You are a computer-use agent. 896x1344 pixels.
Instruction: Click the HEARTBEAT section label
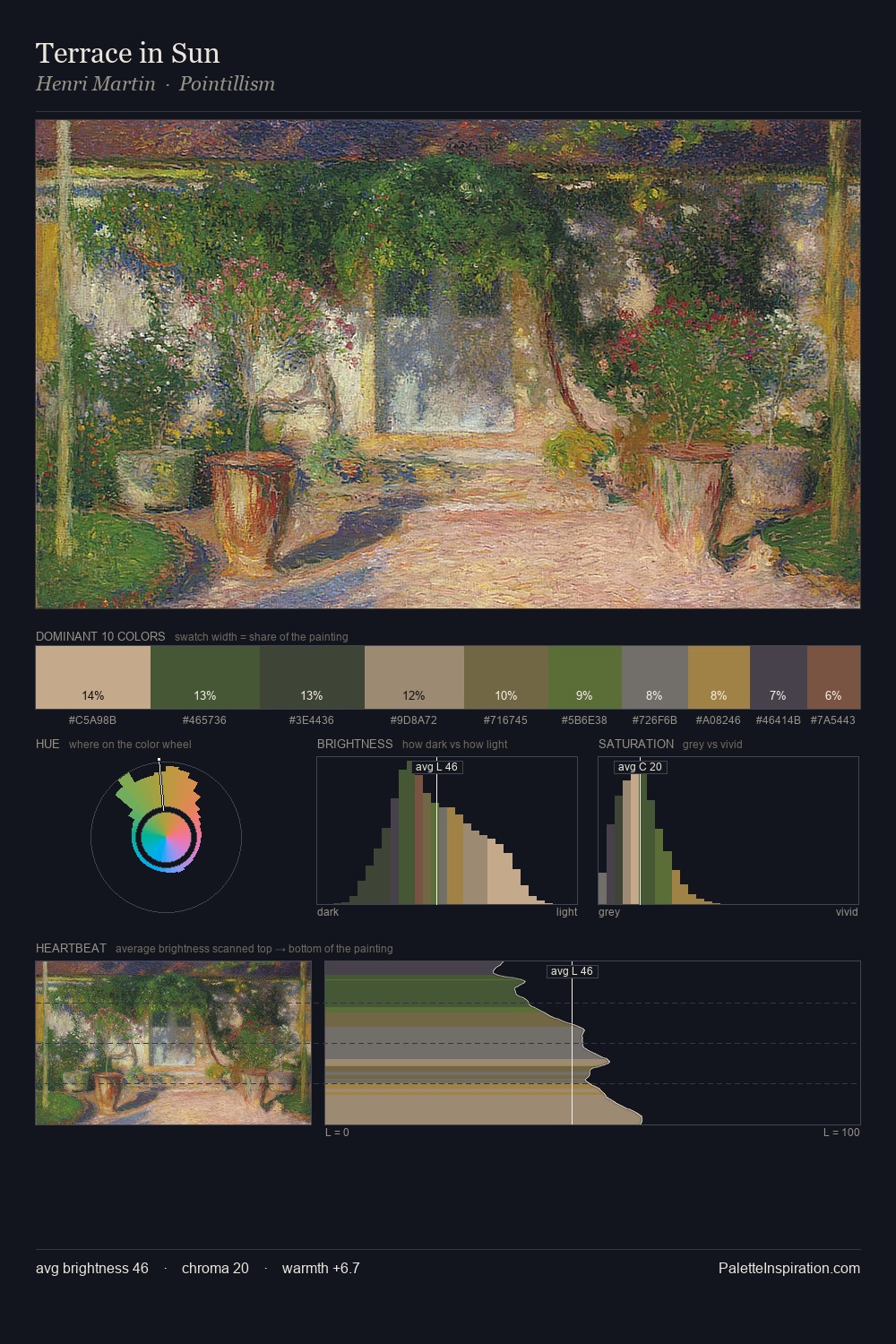pyautogui.click(x=71, y=948)
